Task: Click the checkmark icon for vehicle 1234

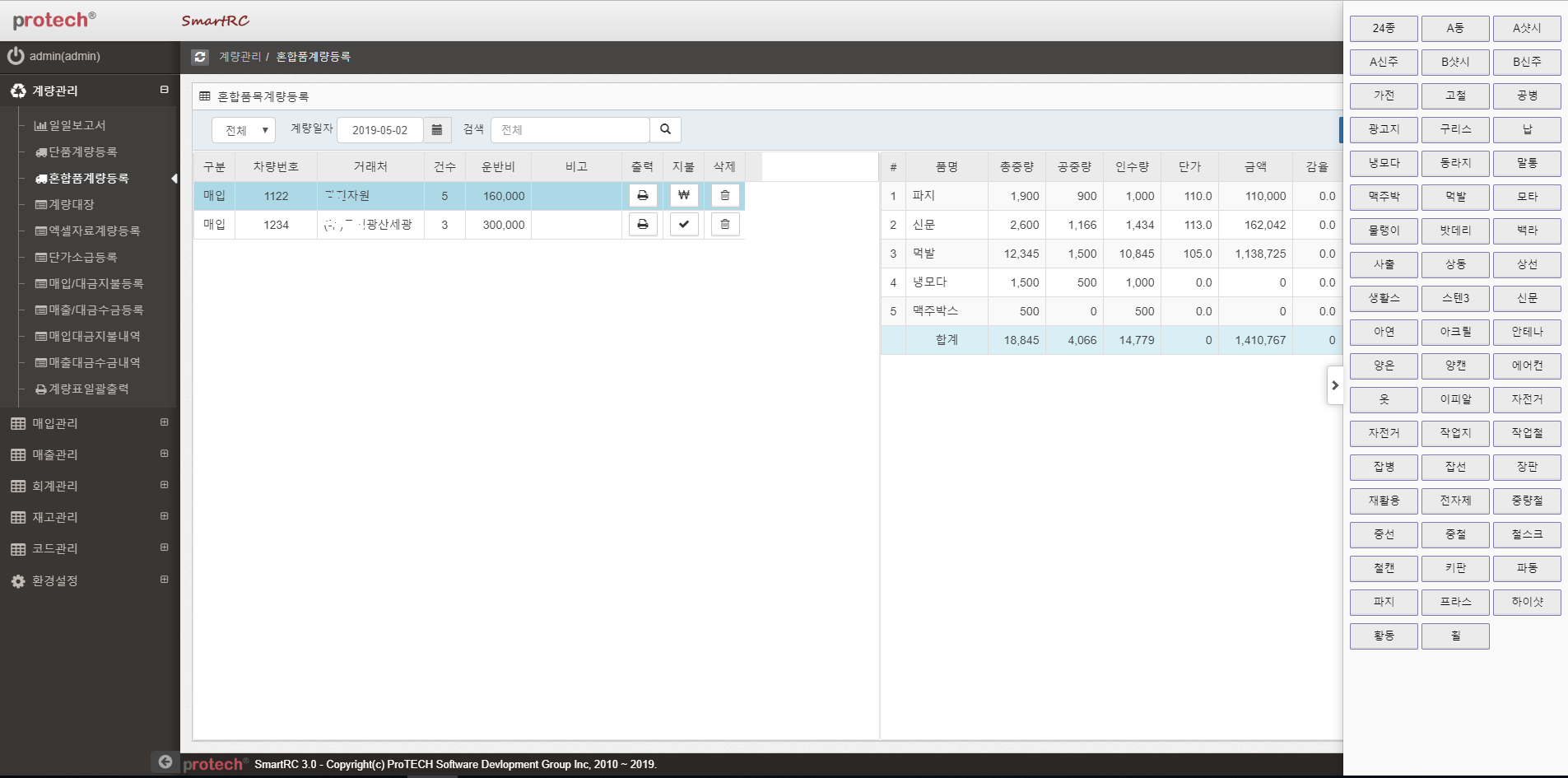Action: coord(684,225)
